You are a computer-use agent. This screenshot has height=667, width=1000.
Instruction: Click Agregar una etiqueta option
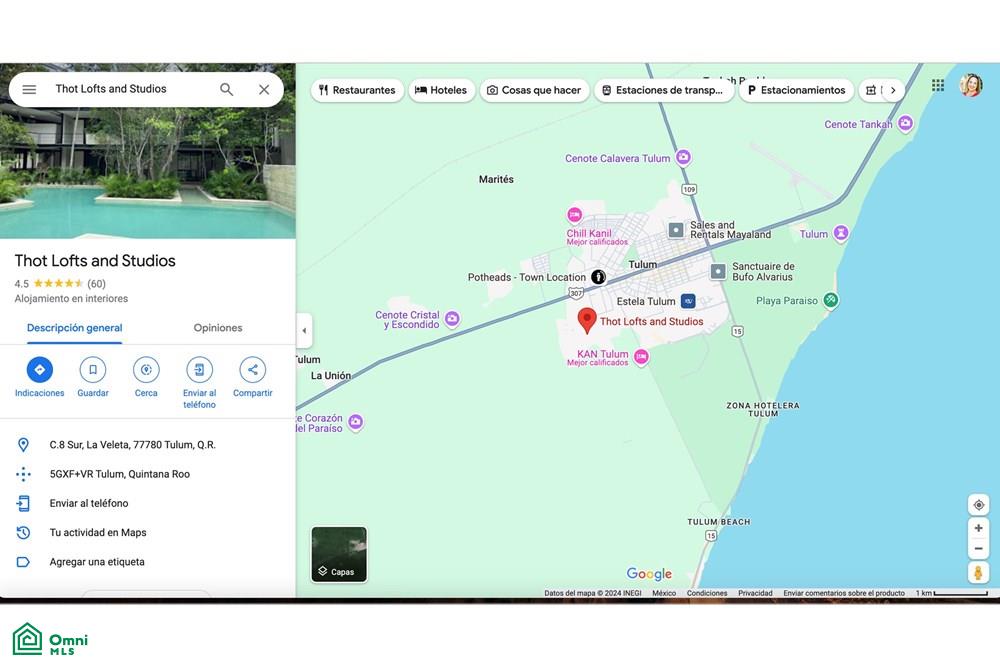tap(97, 562)
